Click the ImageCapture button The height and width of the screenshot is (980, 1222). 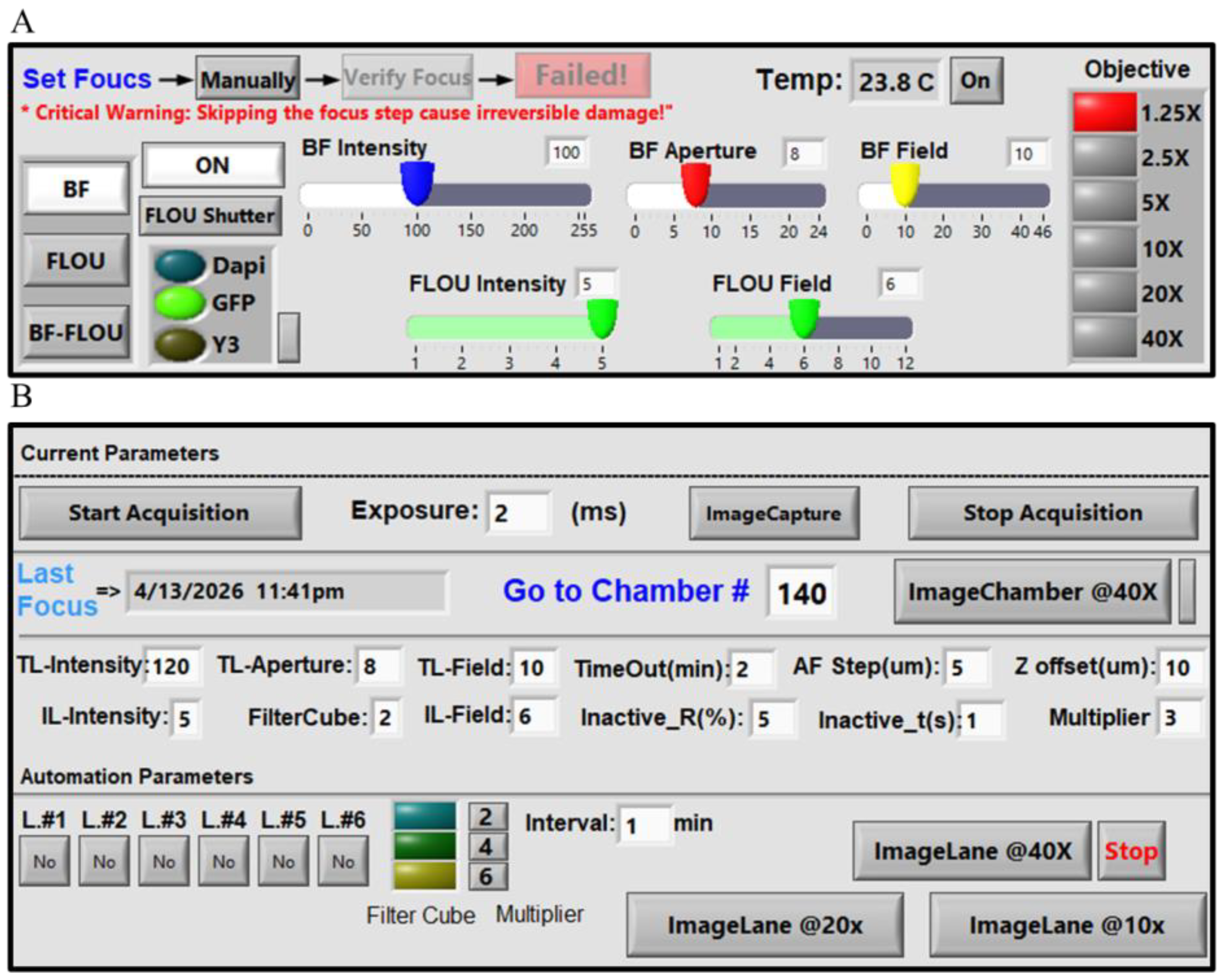[x=774, y=513]
